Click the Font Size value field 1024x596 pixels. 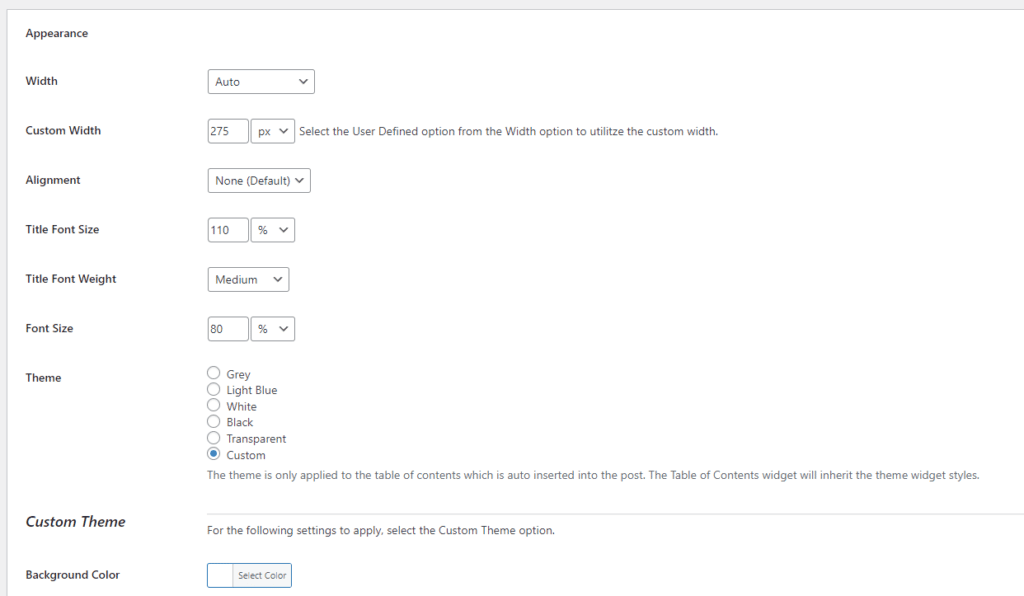[228, 329]
